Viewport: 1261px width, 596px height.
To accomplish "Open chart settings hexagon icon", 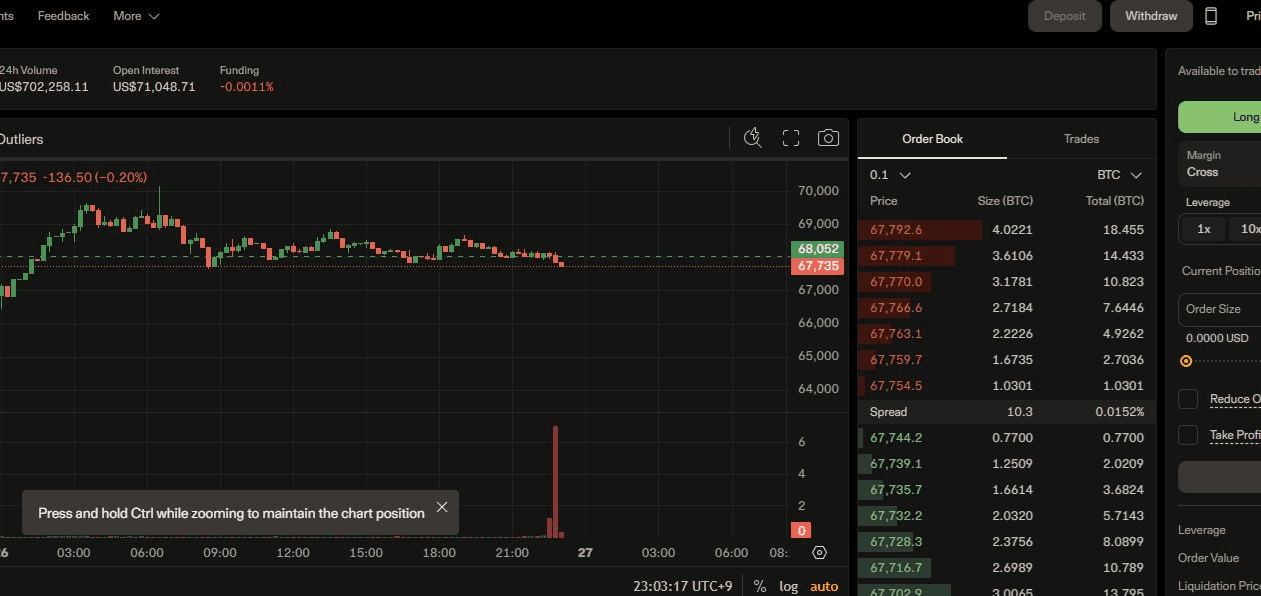I will tap(819, 552).
